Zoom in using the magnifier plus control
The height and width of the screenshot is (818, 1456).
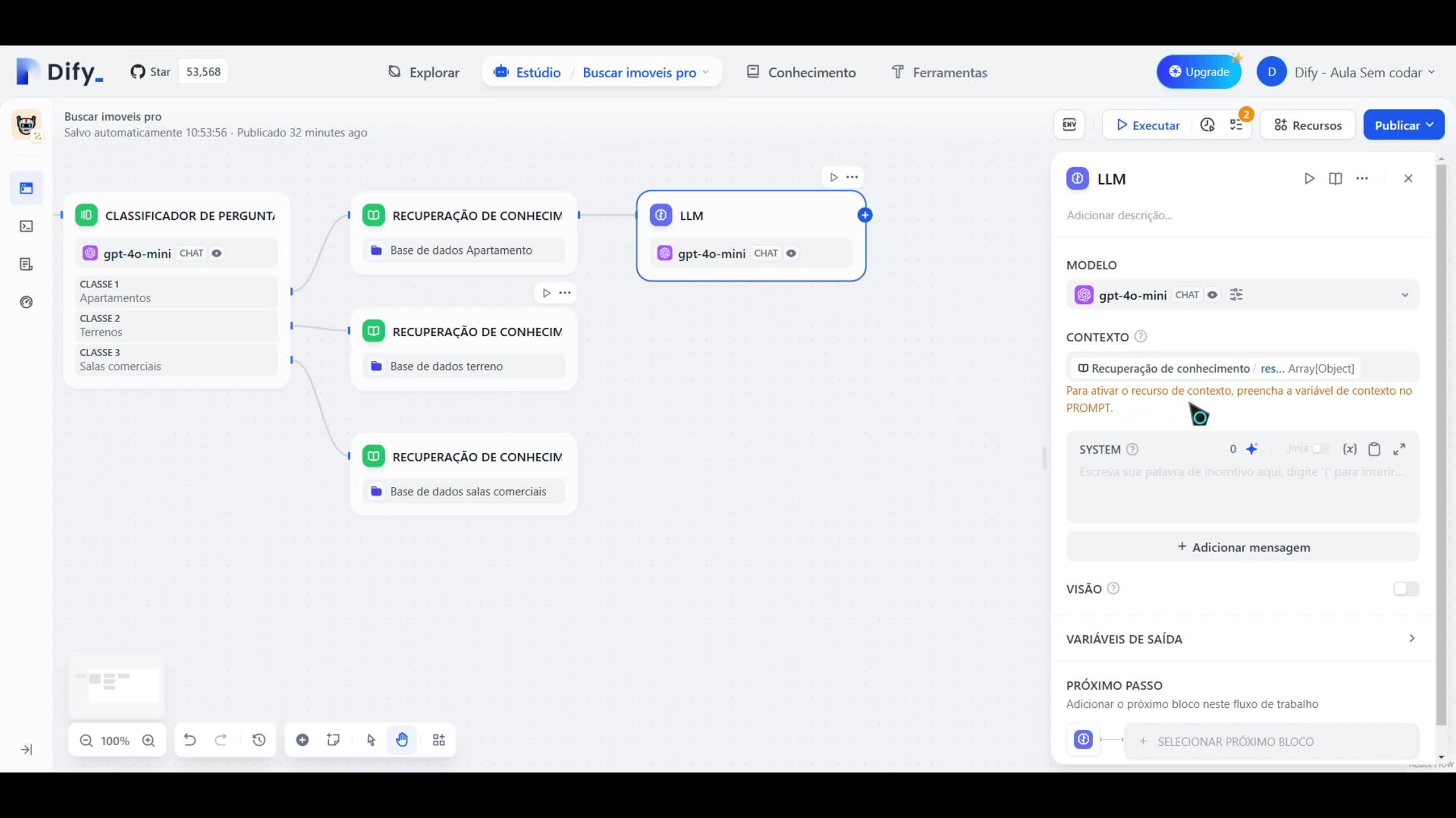coord(149,740)
